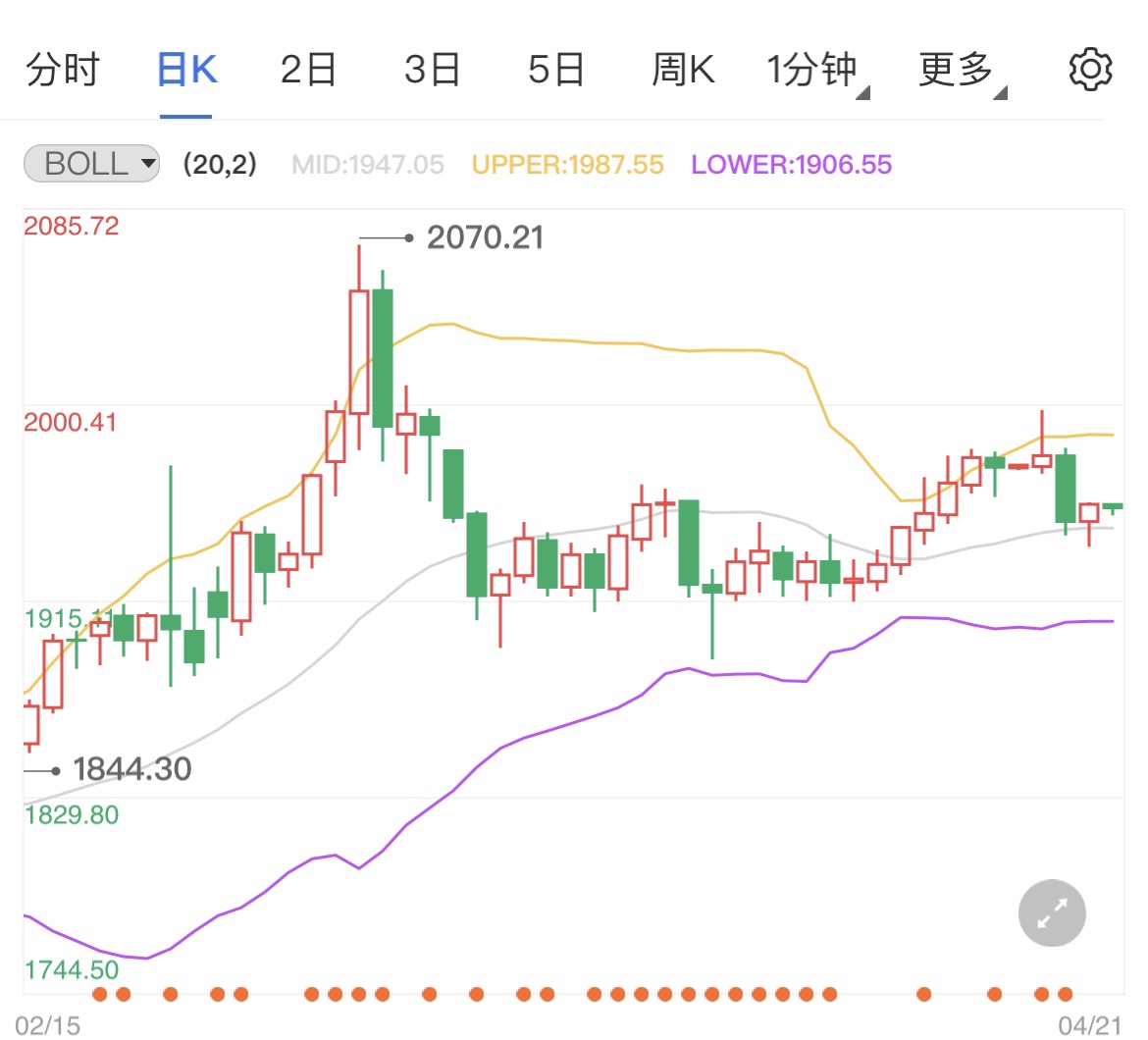Viewport: 1148px width, 1040px height.
Task: Click the last orange event dot
Action: 1066,994
